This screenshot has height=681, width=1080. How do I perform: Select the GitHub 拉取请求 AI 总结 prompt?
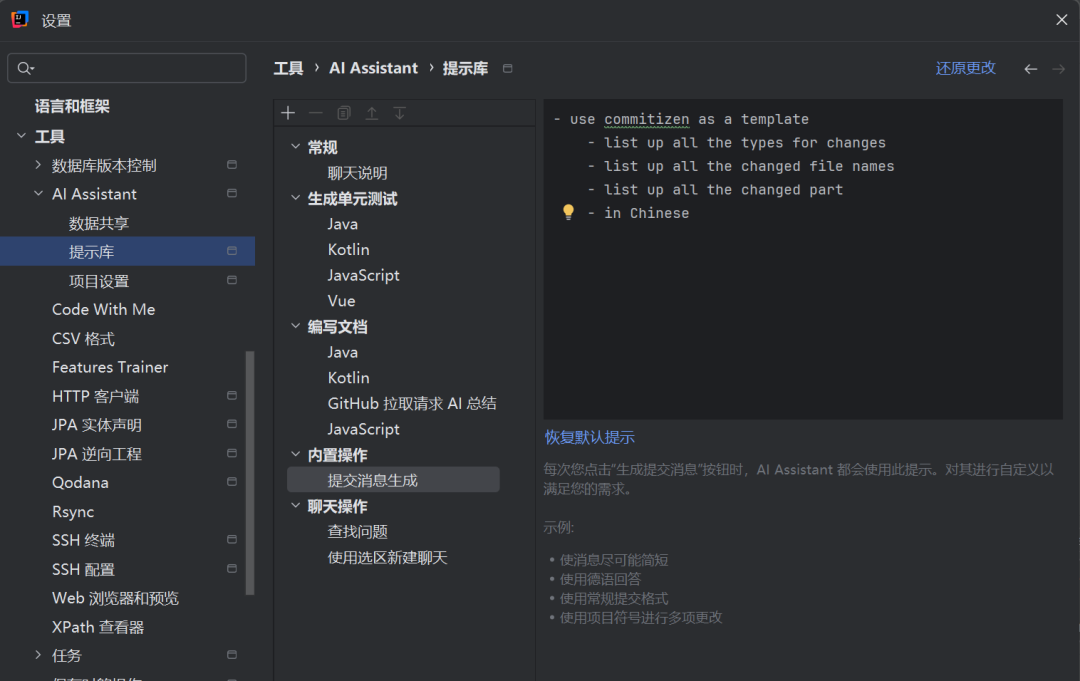(412, 404)
